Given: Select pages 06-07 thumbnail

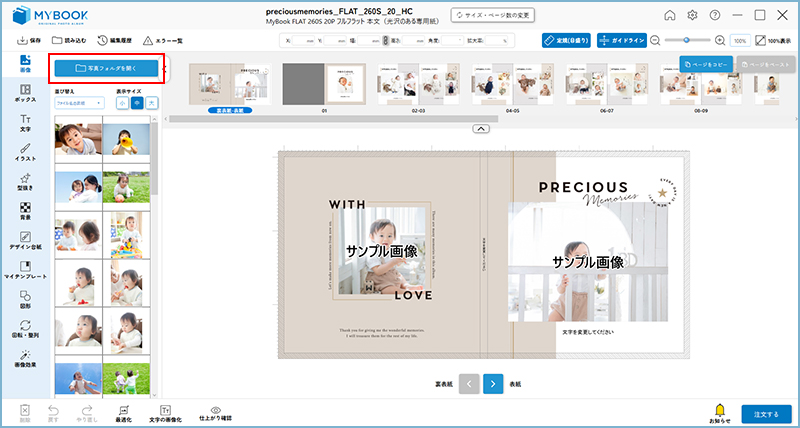Looking at the screenshot, I should [x=606, y=84].
